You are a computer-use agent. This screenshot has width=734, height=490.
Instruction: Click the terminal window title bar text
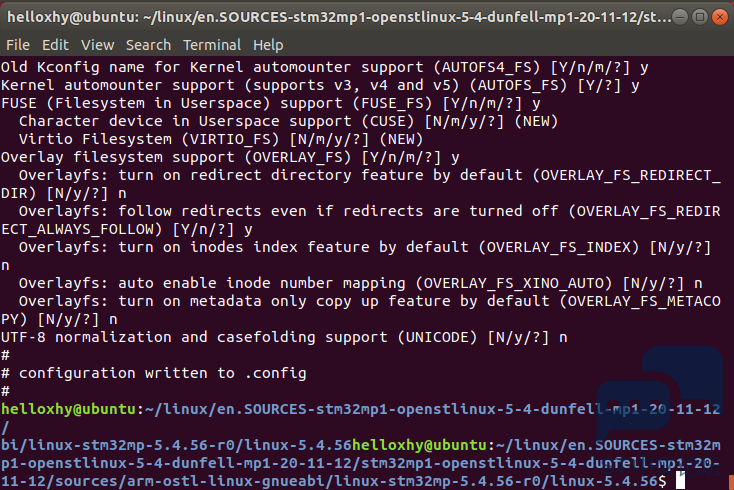(x=339, y=17)
